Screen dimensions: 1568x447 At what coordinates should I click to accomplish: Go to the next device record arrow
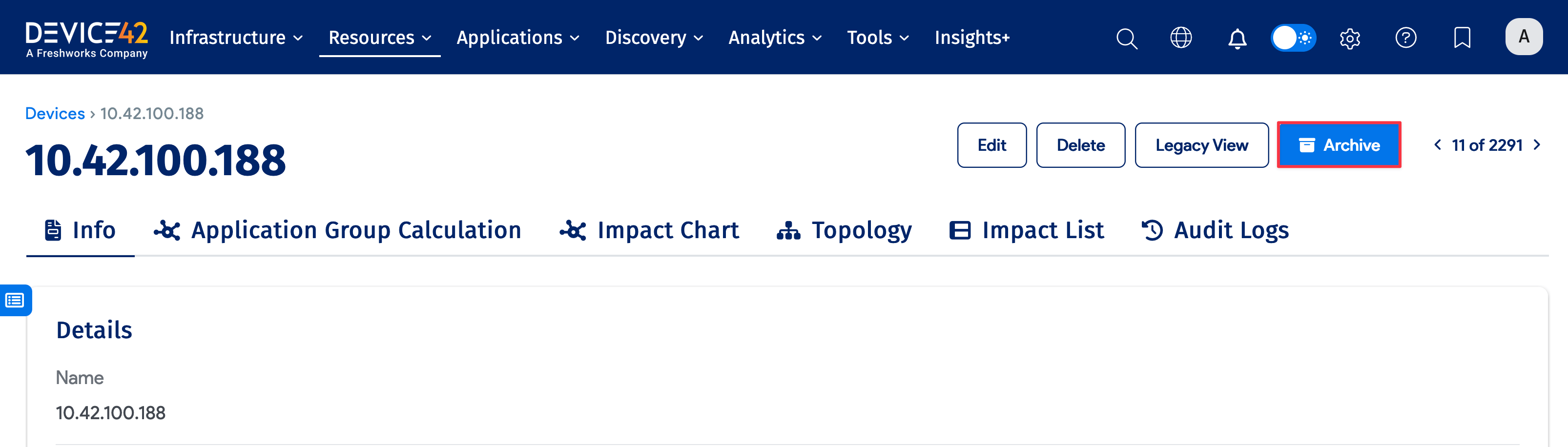coord(1537,145)
